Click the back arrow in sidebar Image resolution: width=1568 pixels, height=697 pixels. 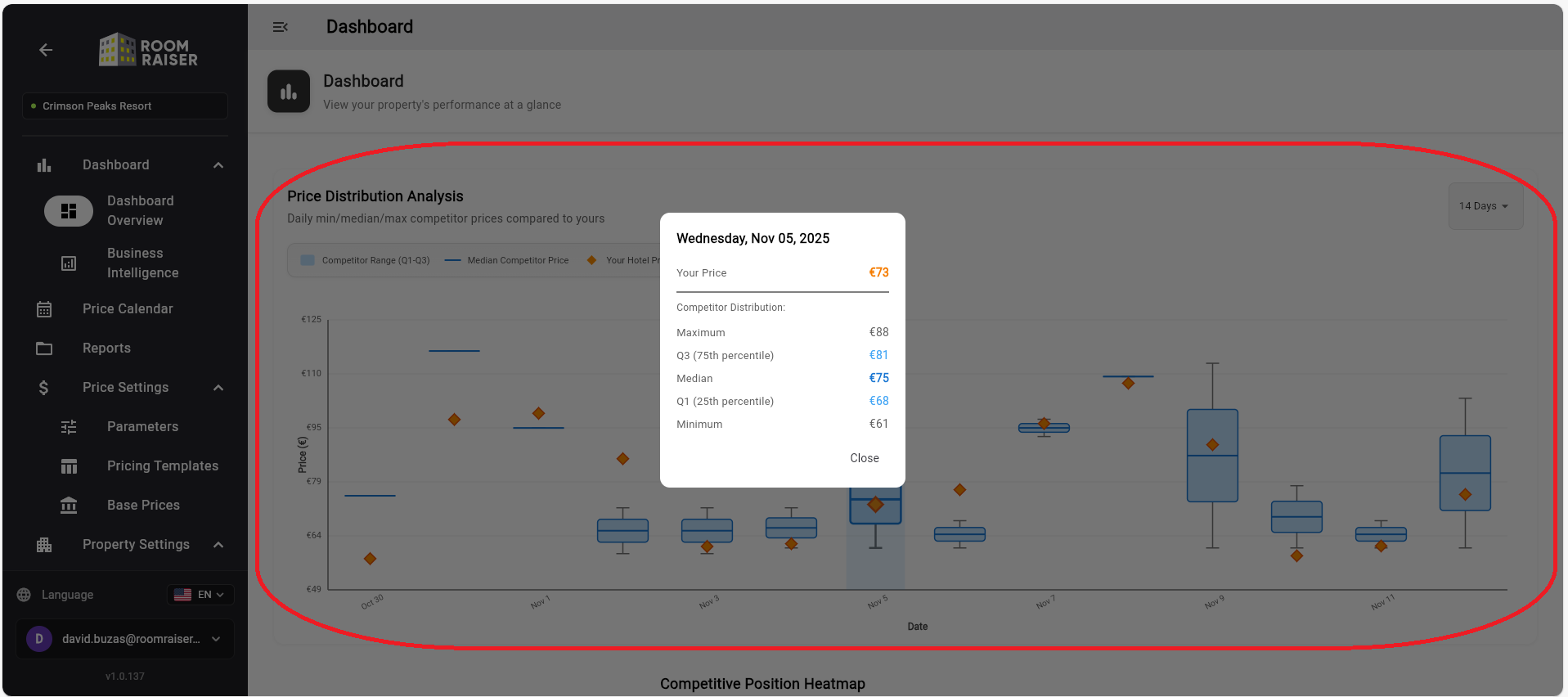pyautogui.click(x=46, y=50)
